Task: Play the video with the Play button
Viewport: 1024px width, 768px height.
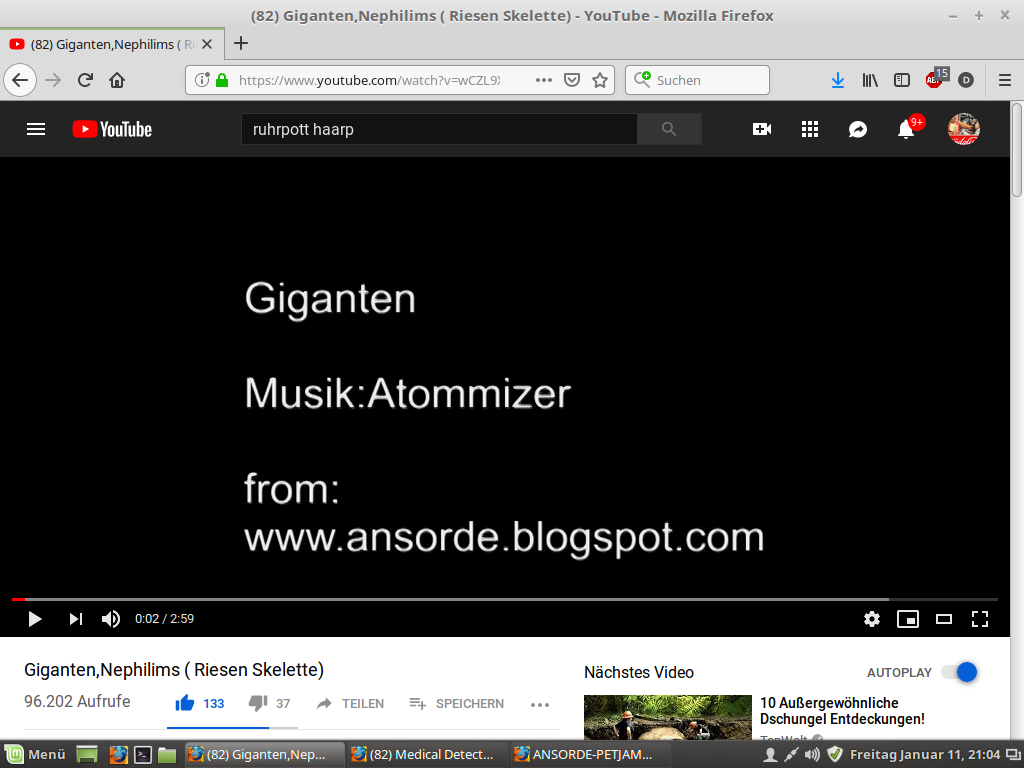Action: (x=35, y=618)
